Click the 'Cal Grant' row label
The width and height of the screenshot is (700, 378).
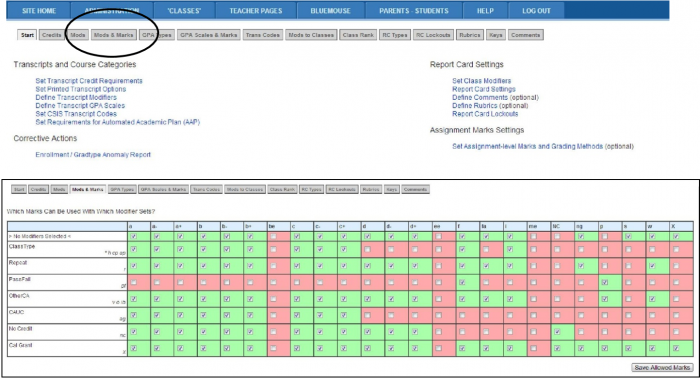click(20, 345)
